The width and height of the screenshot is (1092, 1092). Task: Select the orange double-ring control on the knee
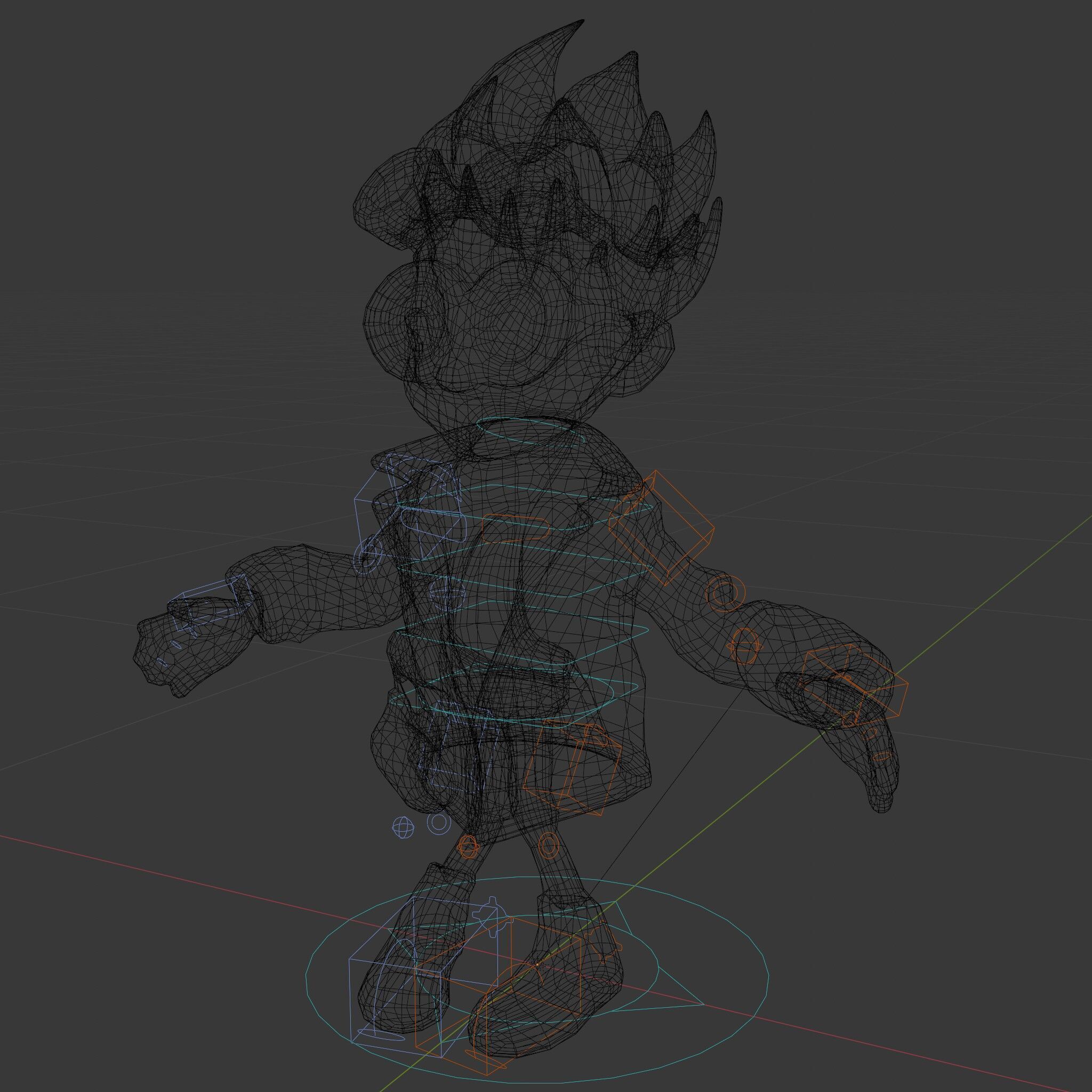pyautogui.click(x=548, y=846)
